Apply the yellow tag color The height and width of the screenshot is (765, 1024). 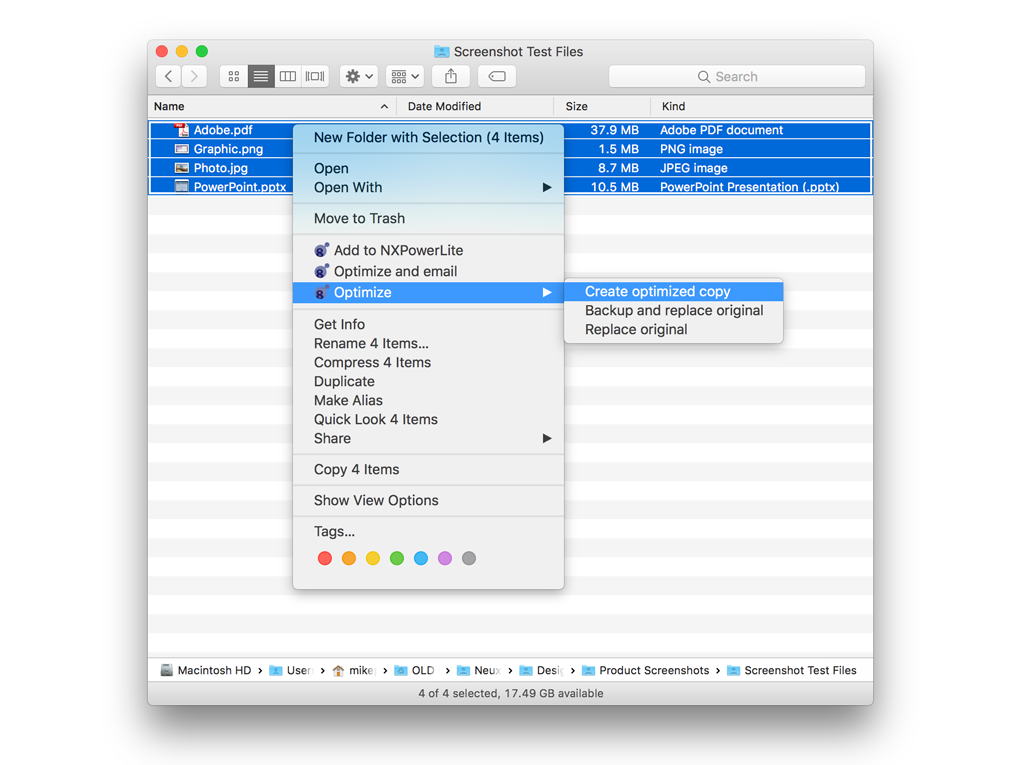373,559
